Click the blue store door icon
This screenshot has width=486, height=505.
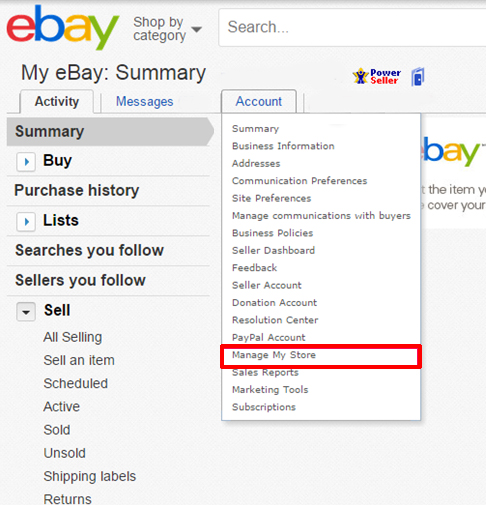(x=418, y=77)
